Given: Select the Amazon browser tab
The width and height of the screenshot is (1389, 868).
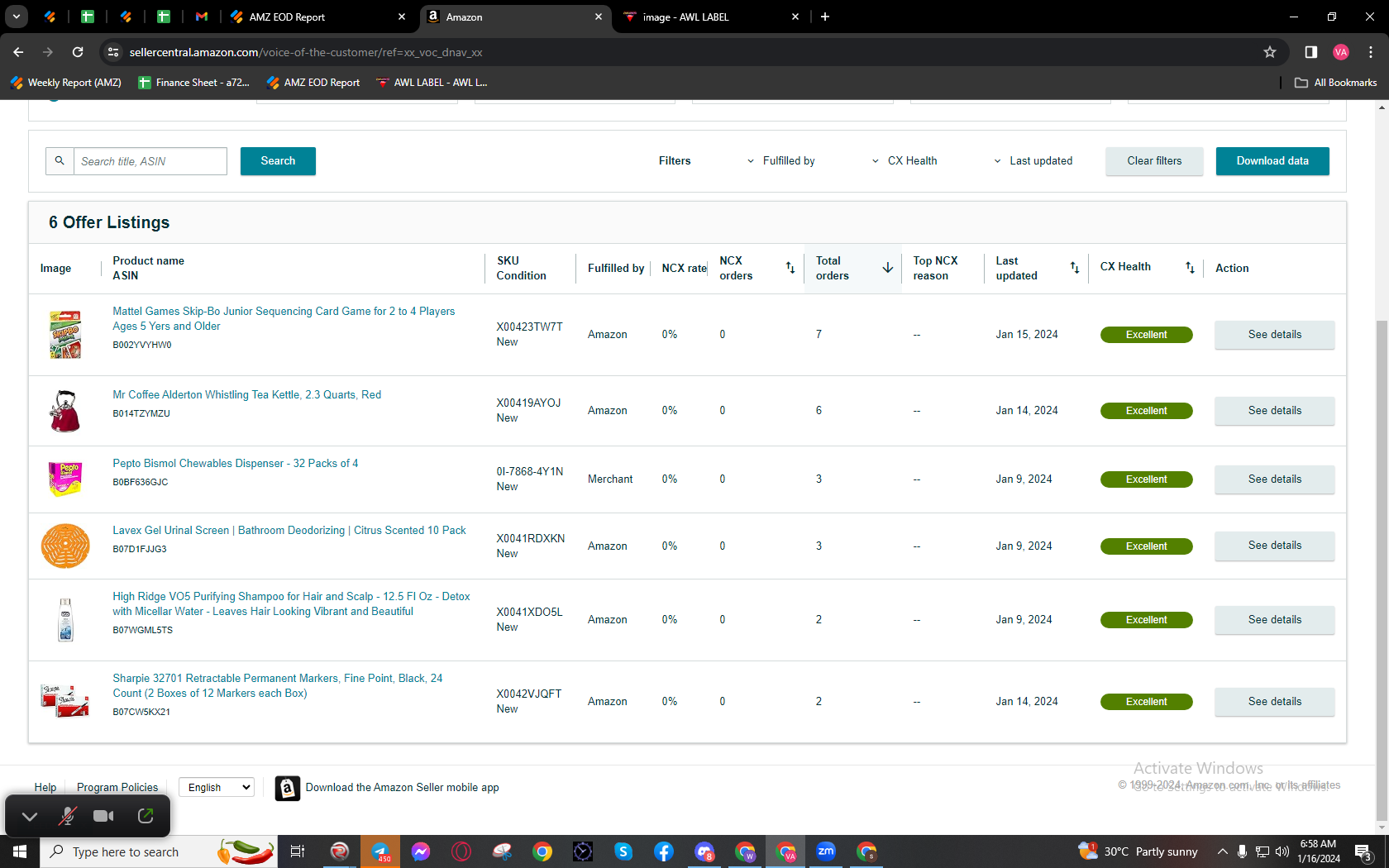Looking at the screenshot, I should click(514, 17).
